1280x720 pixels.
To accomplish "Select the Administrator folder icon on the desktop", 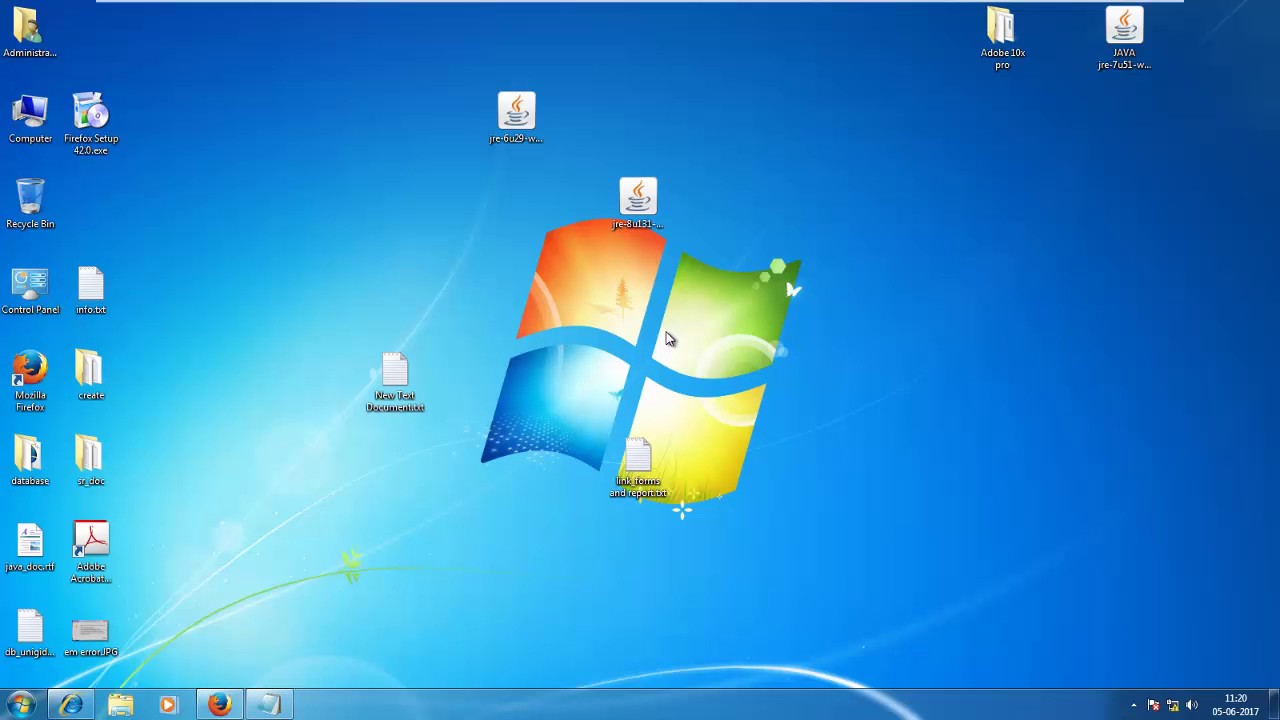I will (28, 32).
